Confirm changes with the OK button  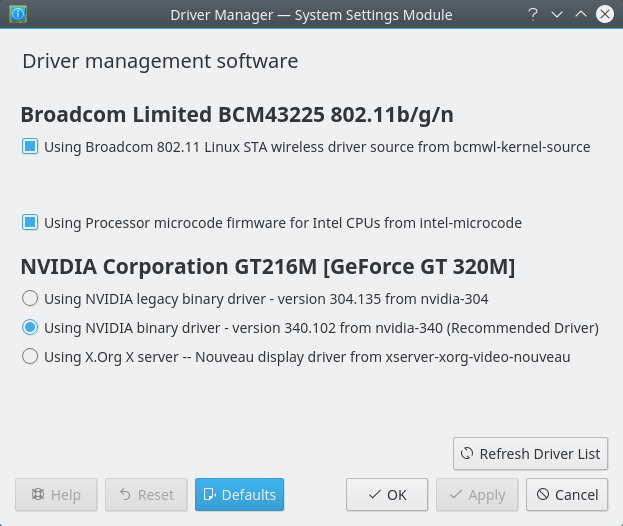pos(387,494)
